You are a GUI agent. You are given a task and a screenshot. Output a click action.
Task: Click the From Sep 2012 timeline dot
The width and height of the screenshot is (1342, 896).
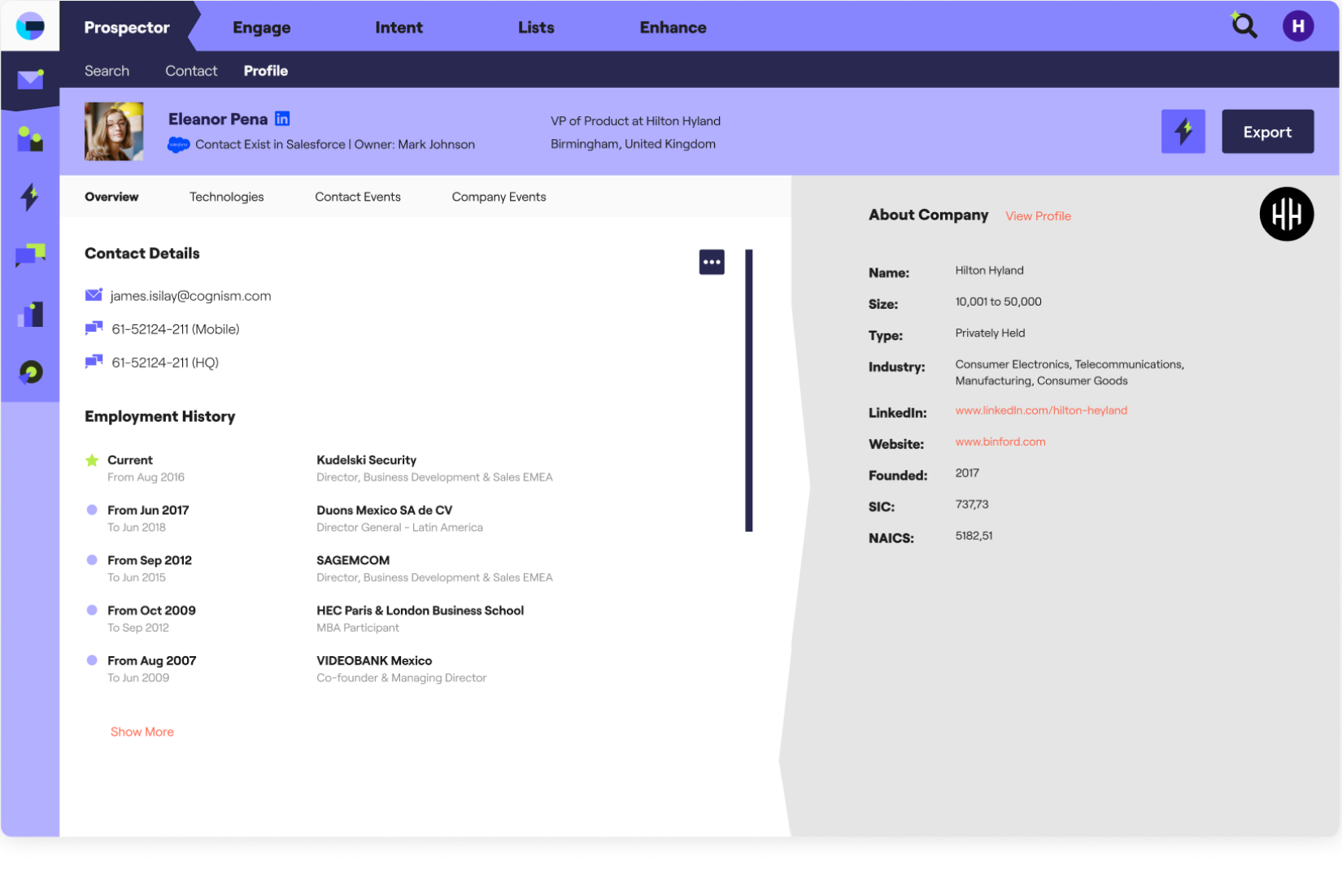click(x=92, y=560)
